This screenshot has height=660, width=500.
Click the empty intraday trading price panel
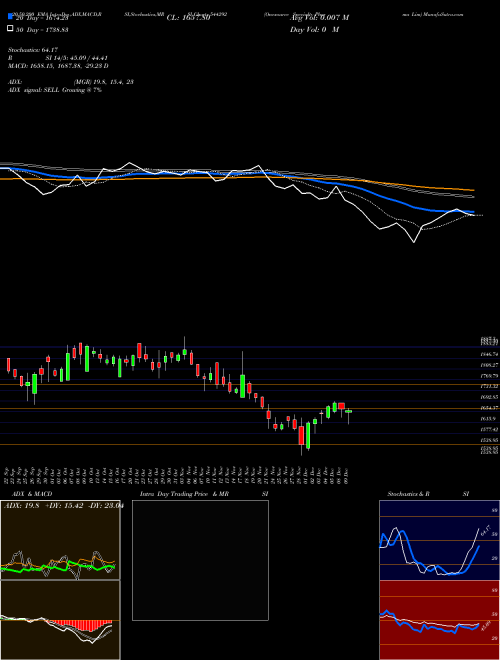(x=200, y=560)
